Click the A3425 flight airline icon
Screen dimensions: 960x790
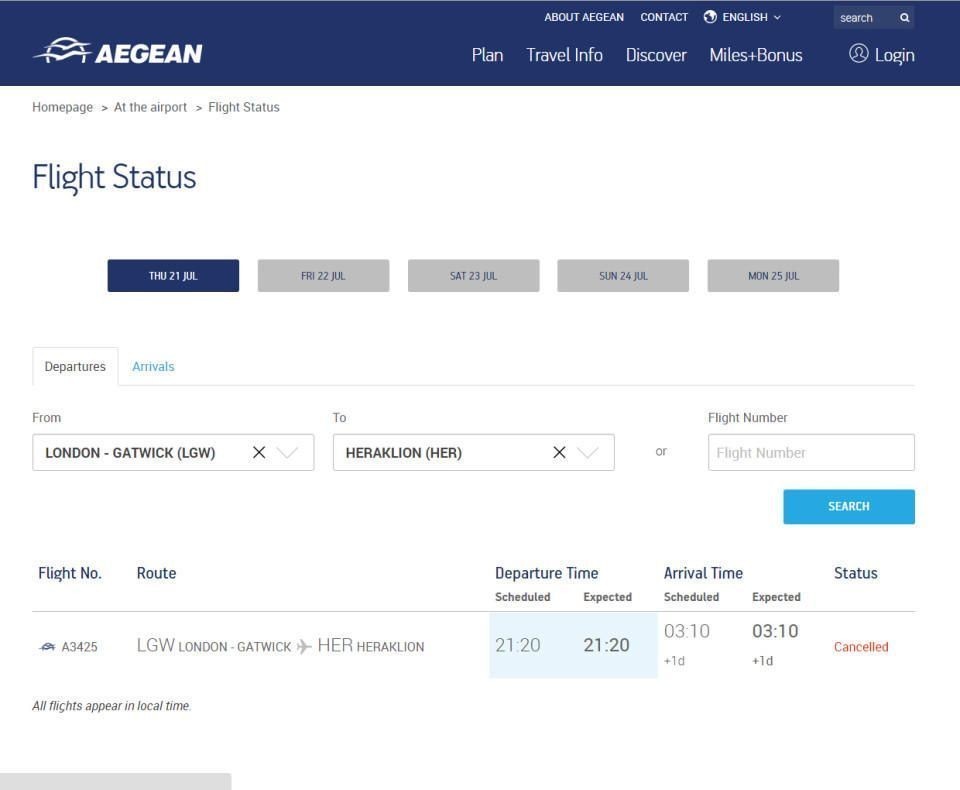coord(47,647)
